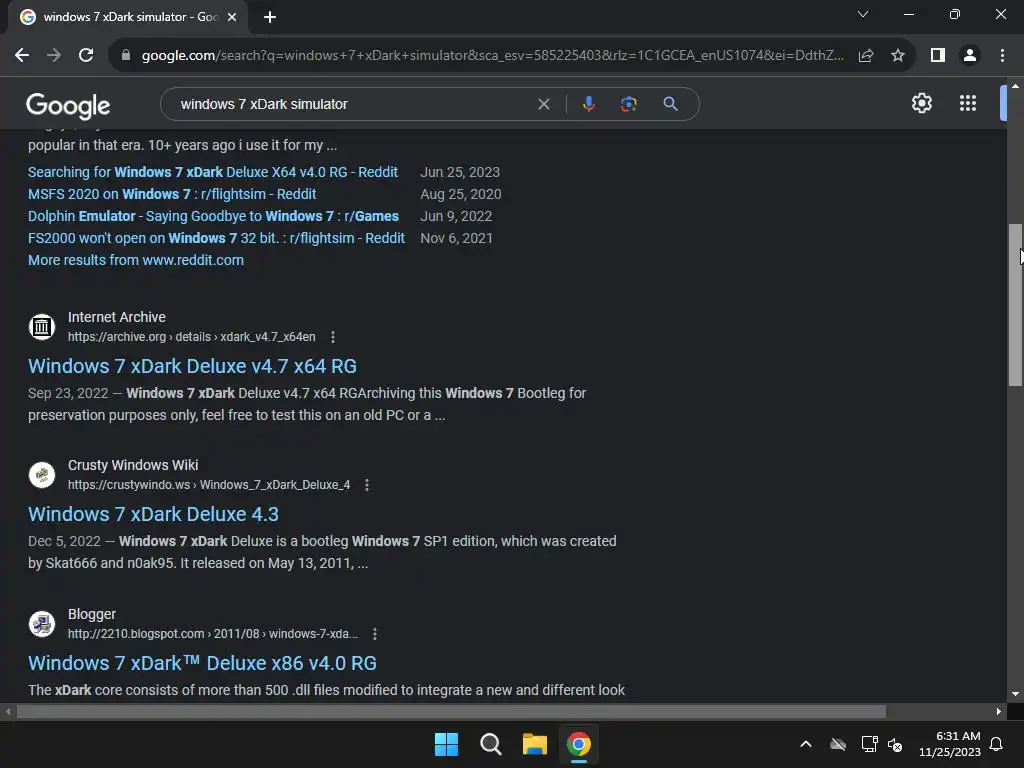
Task: Open Chrome side panel
Action: click(938, 56)
